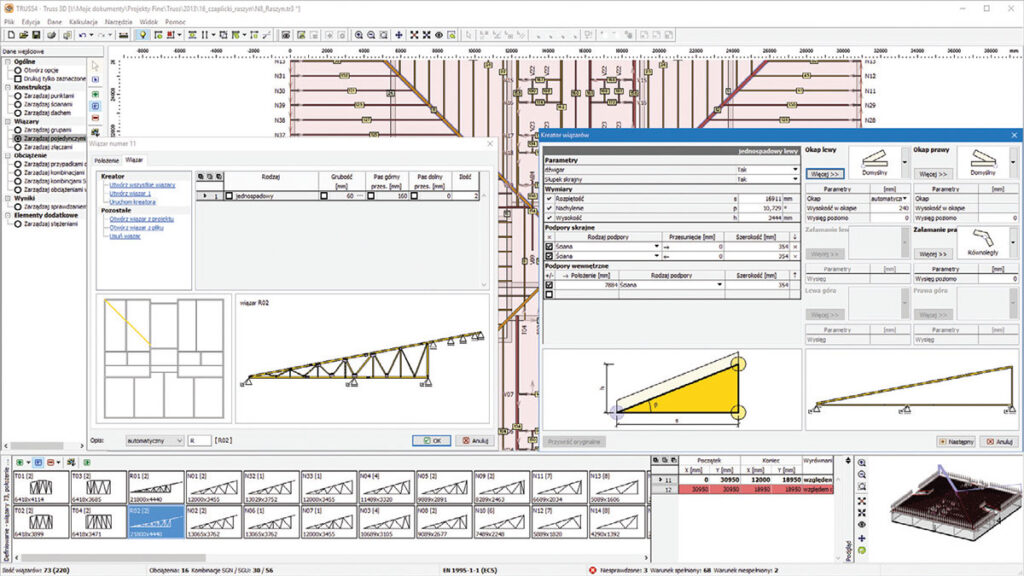The width and height of the screenshot is (1024, 576).
Task: Open Okap lewy shape dropdown arrow
Action: pyautogui.click(x=904, y=161)
